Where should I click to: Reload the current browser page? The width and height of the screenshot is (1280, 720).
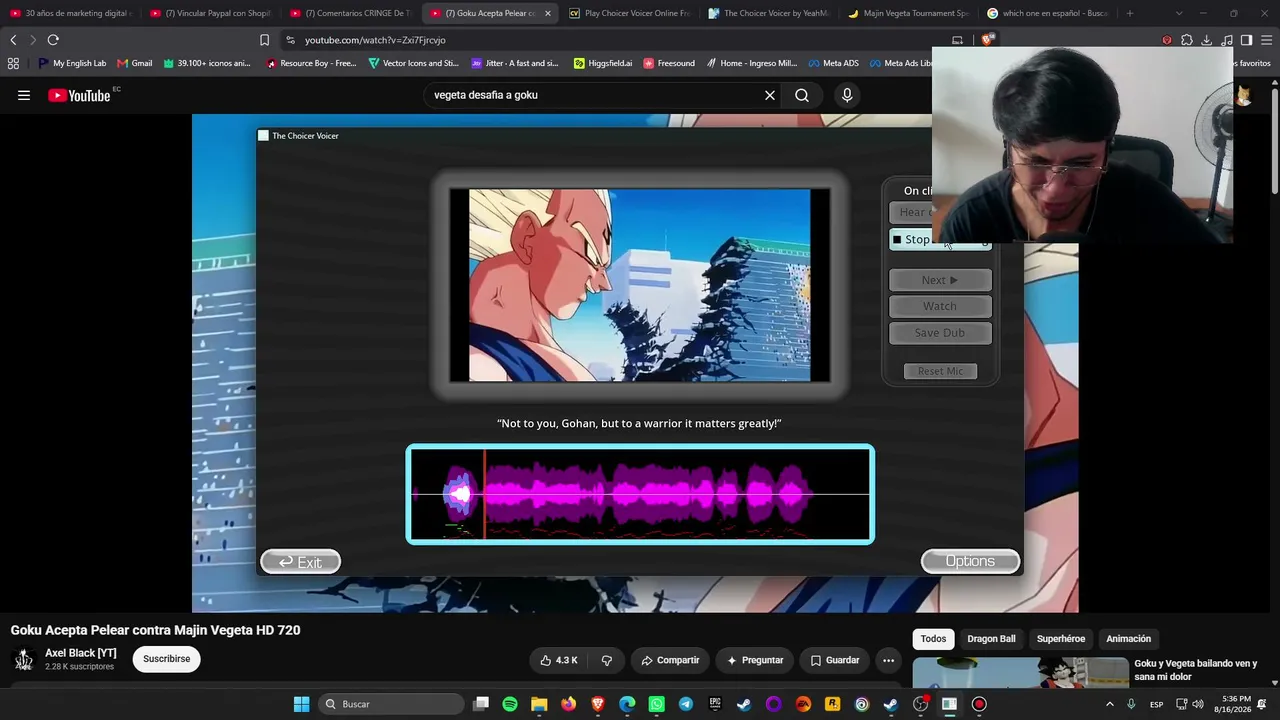click(x=53, y=40)
